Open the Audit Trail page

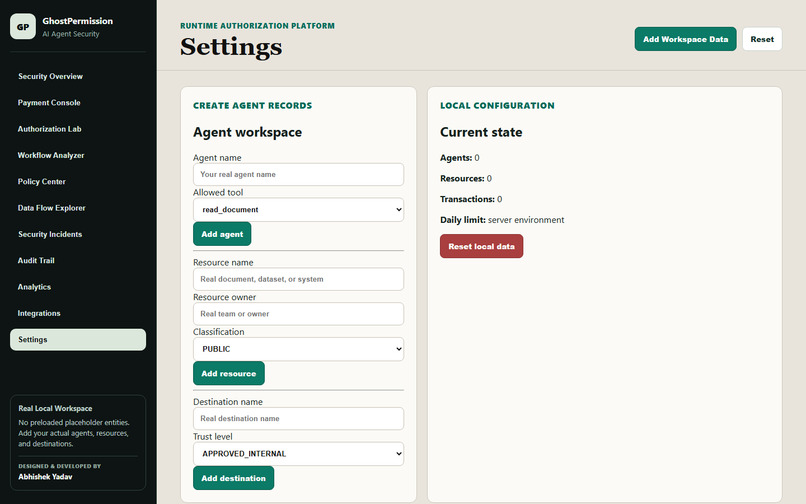coord(36,260)
